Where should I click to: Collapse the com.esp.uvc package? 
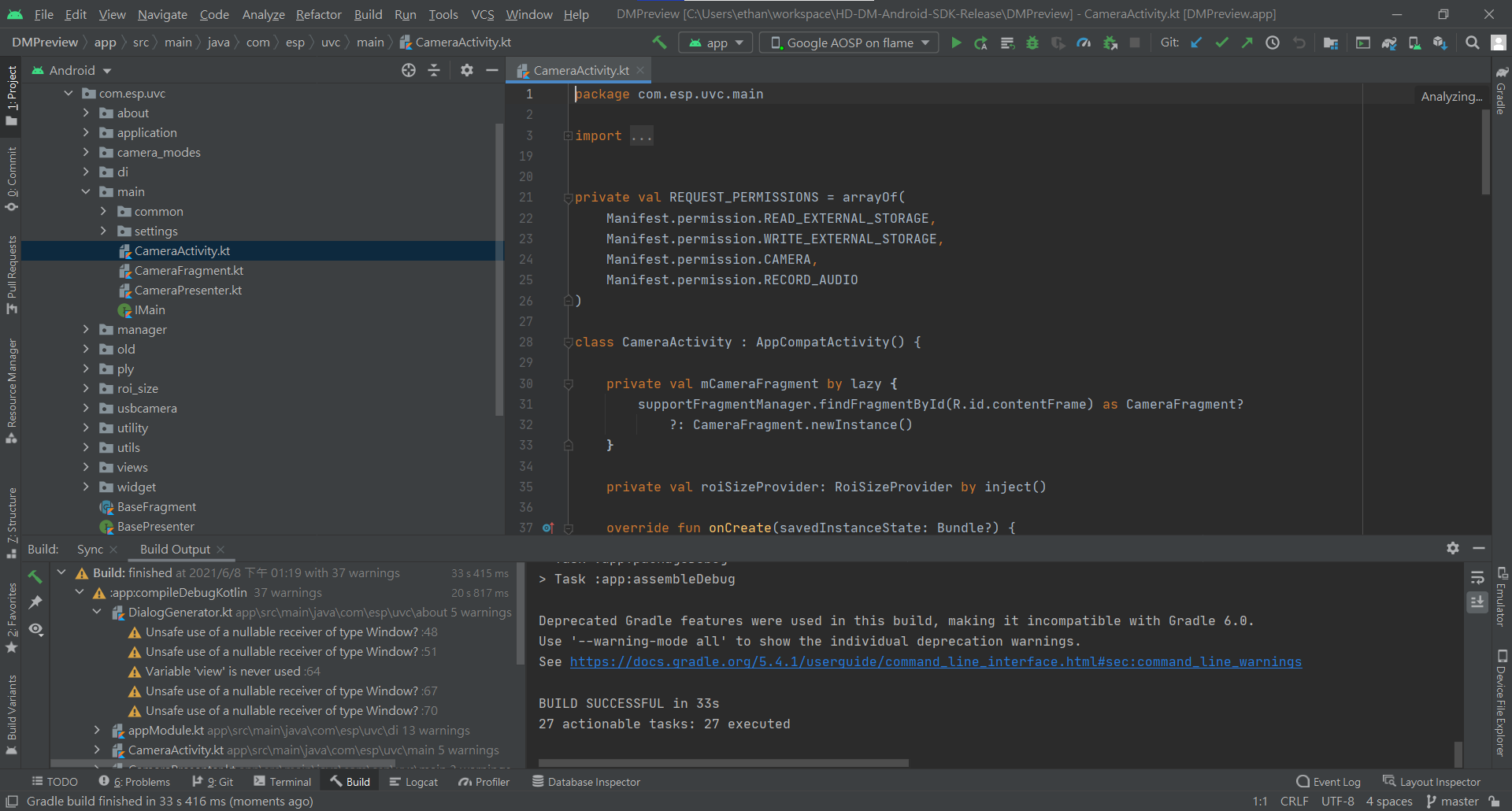tap(68, 93)
